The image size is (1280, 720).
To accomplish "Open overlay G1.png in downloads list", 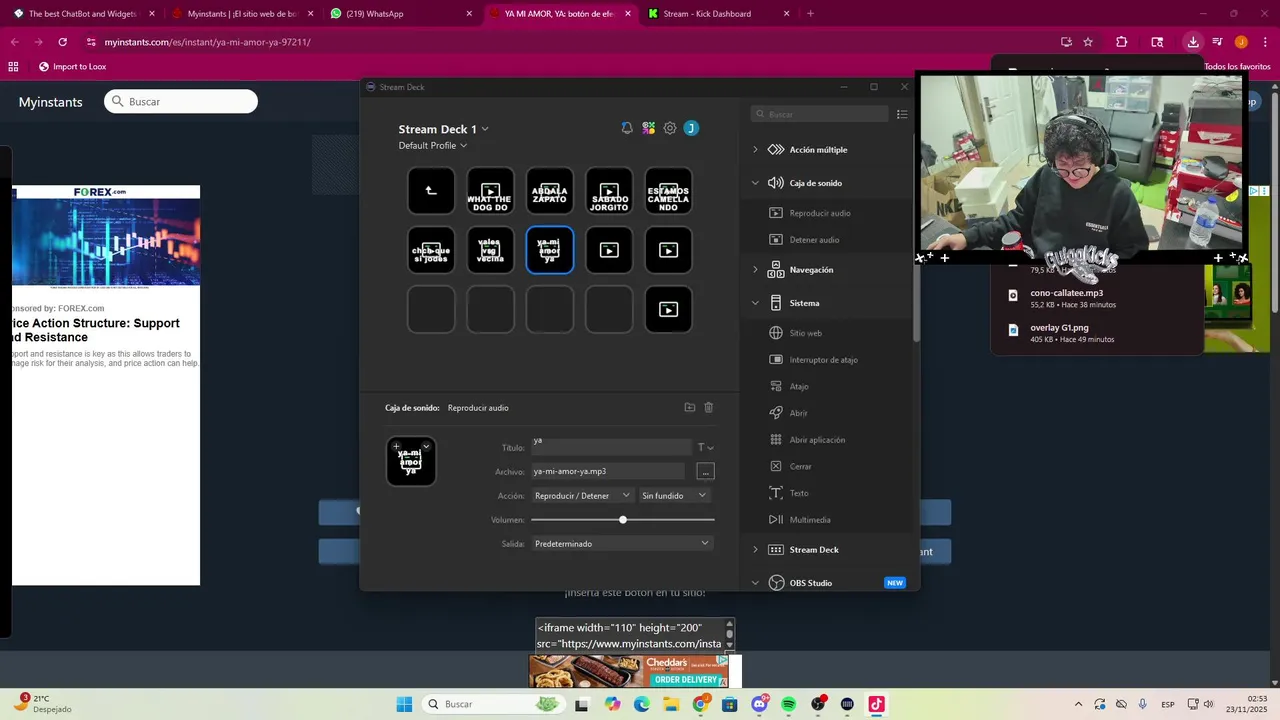I will 1096,333.
